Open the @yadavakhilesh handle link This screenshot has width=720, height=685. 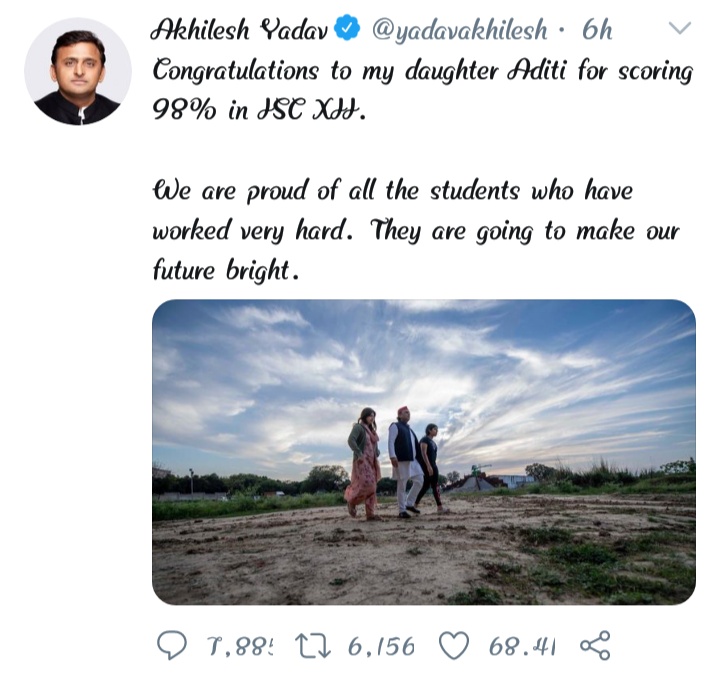click(x=459, y=31)
